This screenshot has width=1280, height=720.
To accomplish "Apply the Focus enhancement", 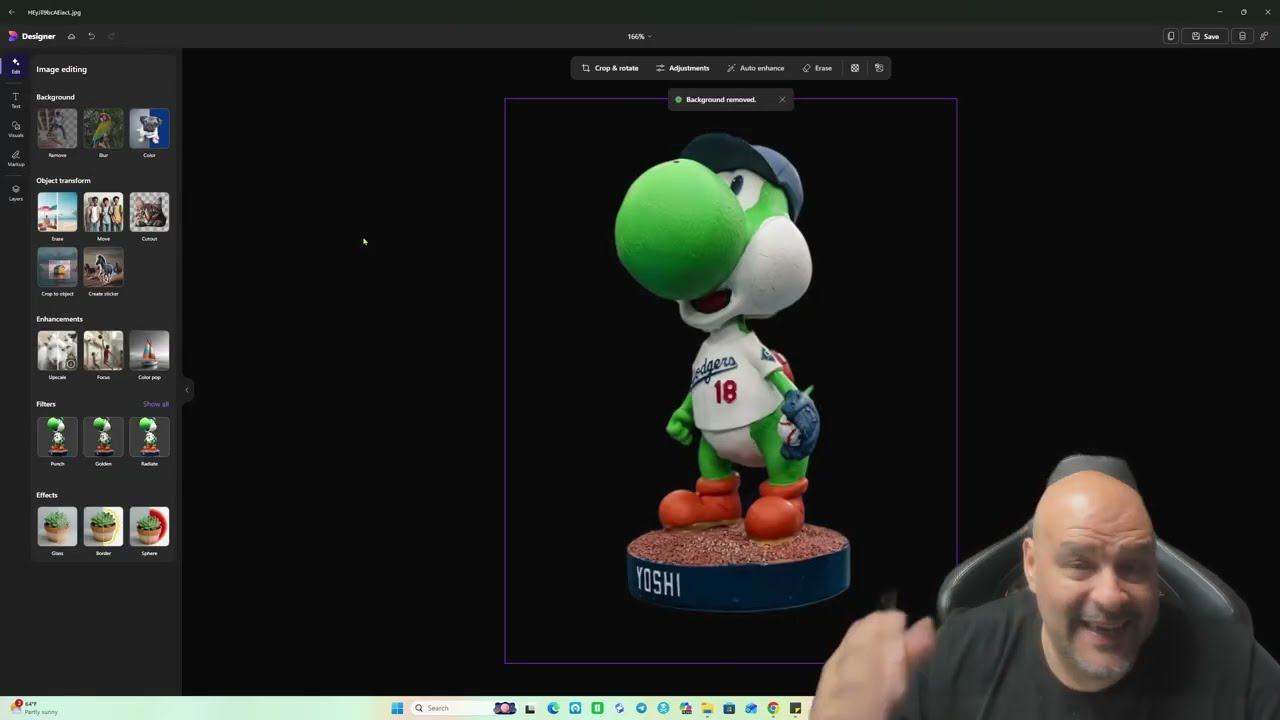I will click(103, 350).
